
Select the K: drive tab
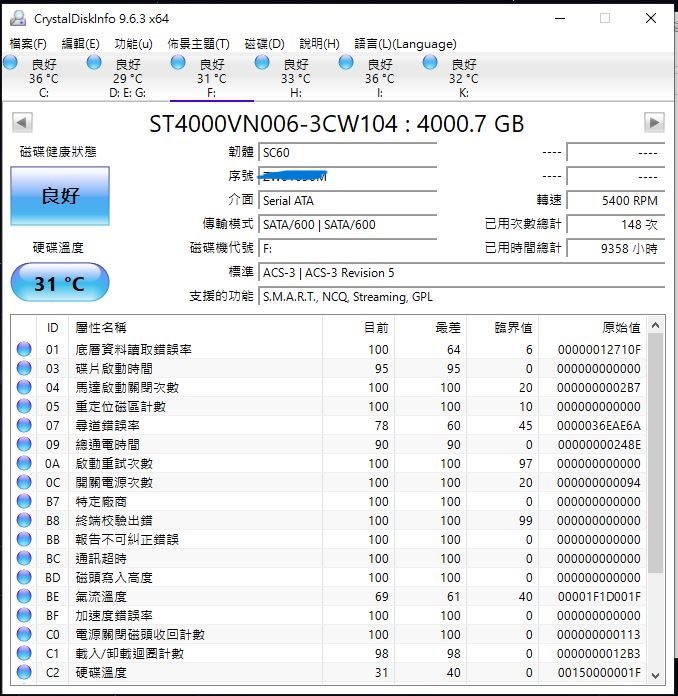click(464, 77)
